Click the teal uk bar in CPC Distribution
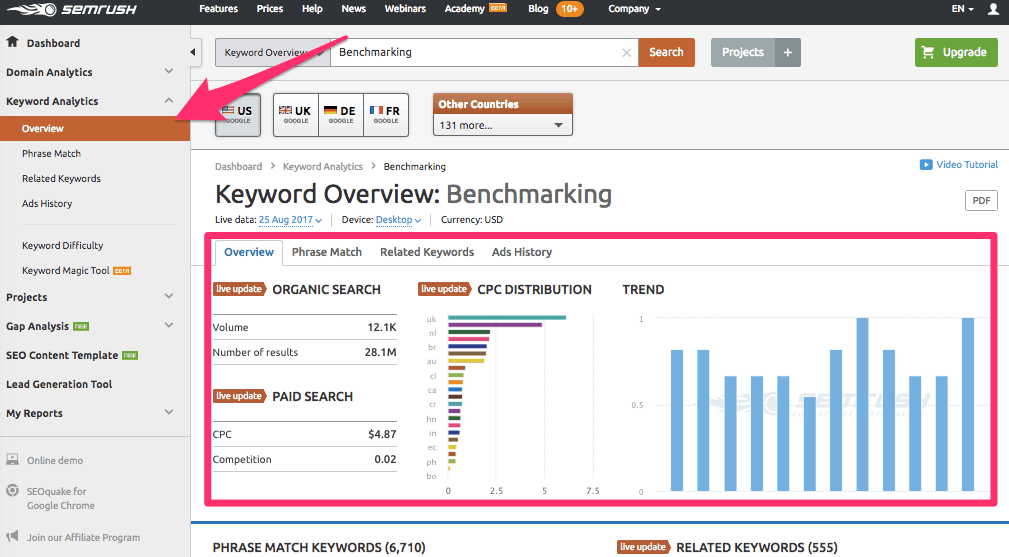The height and width of the screenshot is (557, 1009). (x=507, y=318)
